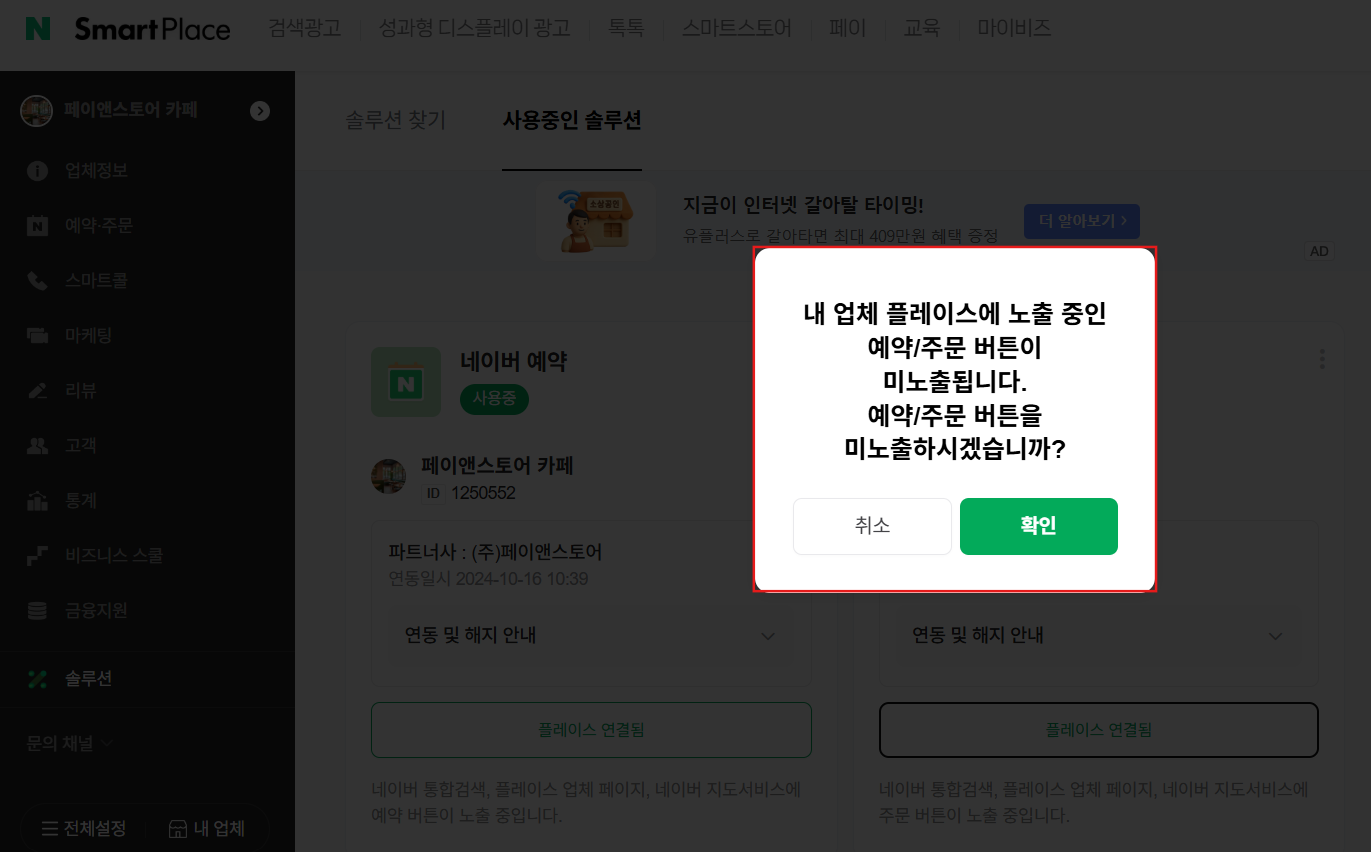1371x852 pixels.
Task: Click the 금융지원 coins icon
Action: (37, 611)
